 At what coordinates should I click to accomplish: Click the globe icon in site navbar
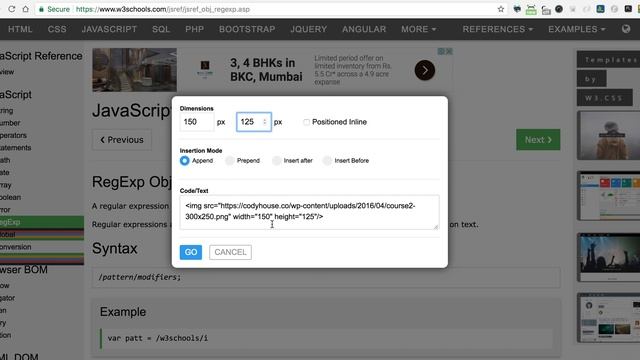click(x=626, y=29)
